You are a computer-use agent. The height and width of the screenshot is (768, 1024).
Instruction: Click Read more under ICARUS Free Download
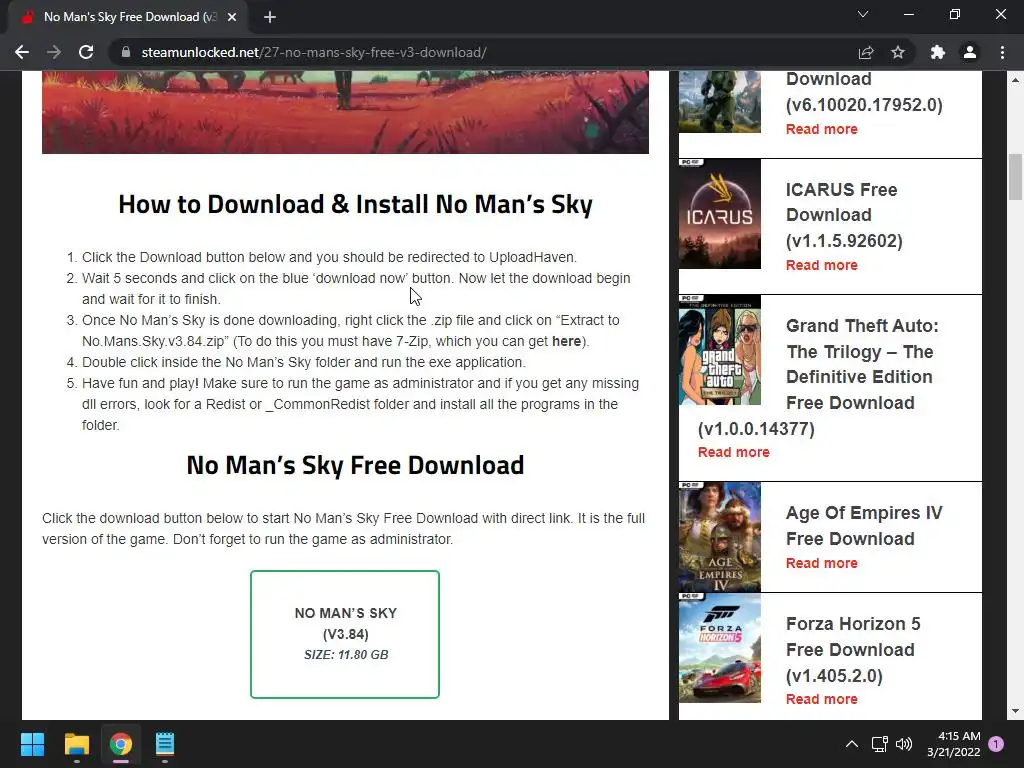click(x=822, y=265)
